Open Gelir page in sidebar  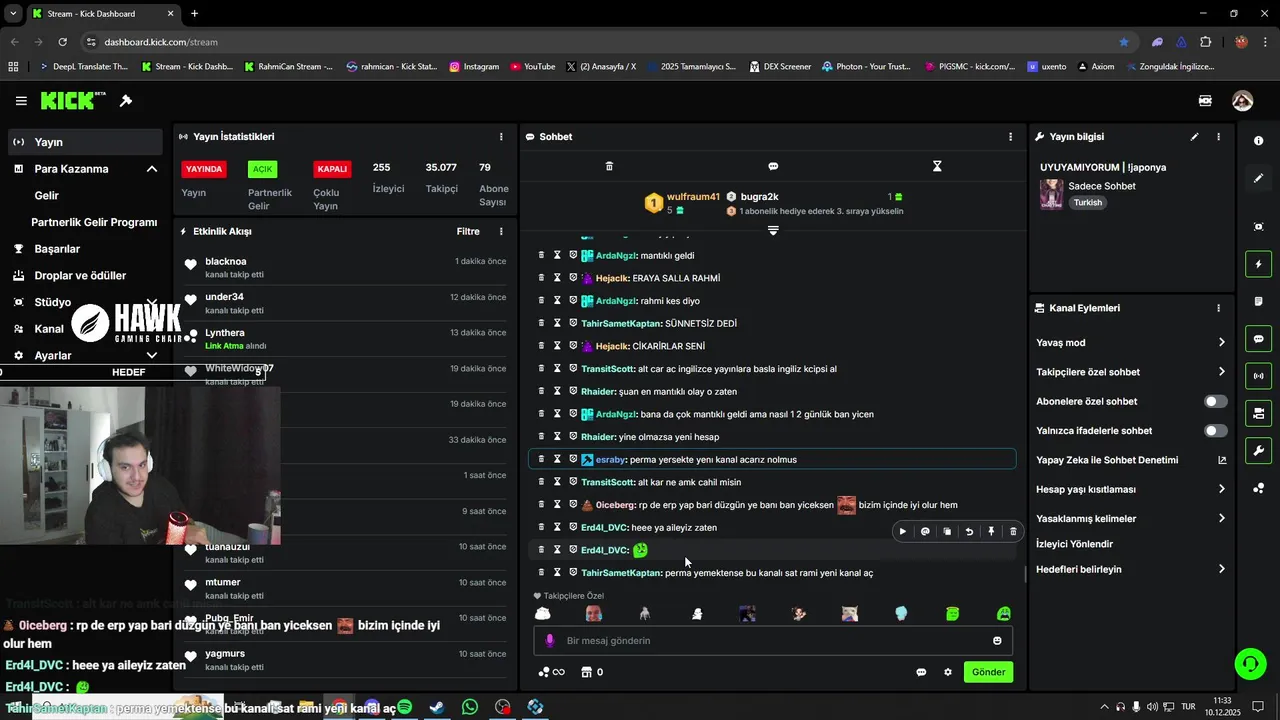point(47,196)
